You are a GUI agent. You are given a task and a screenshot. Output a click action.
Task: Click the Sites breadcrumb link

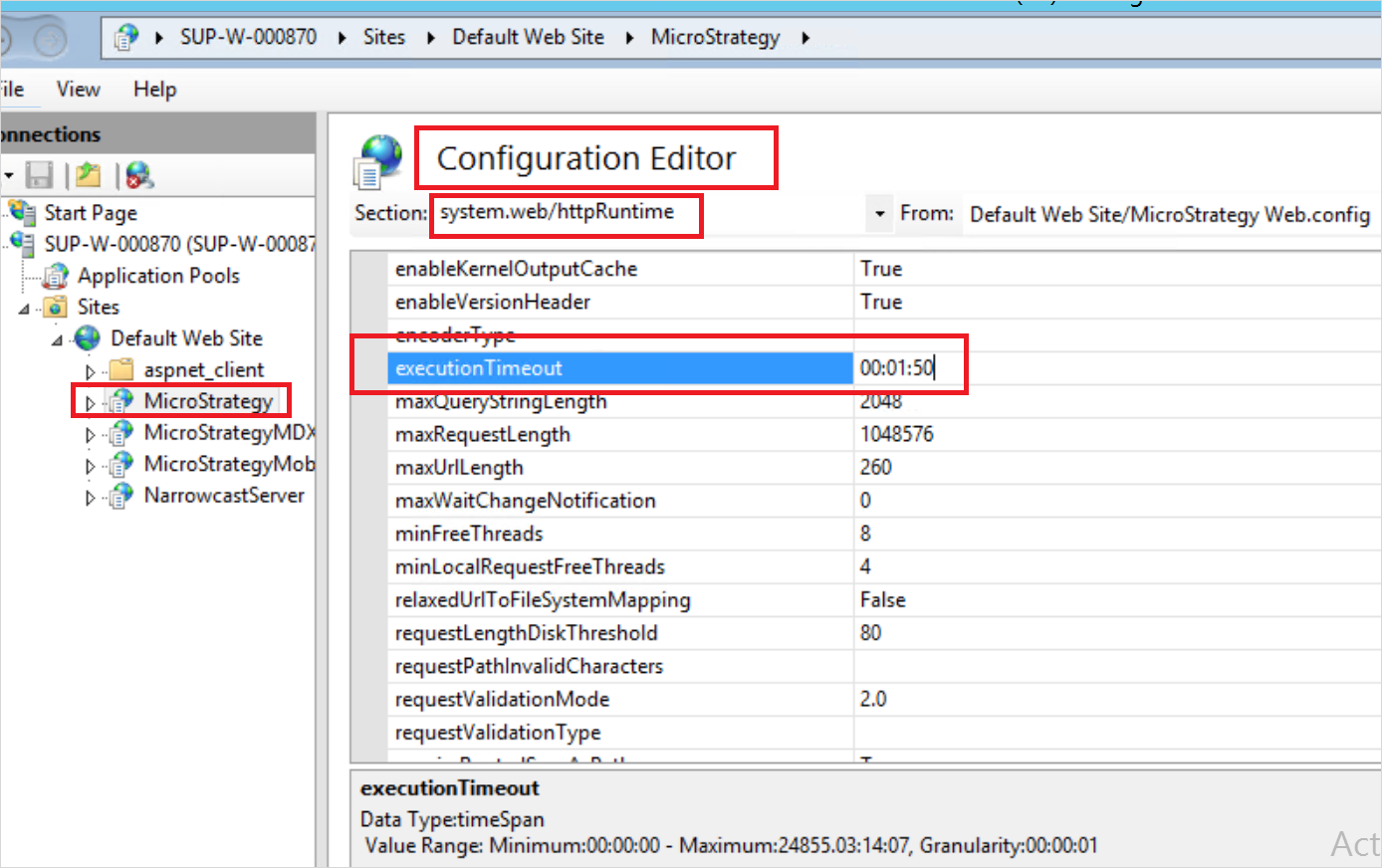coord(384,37)
